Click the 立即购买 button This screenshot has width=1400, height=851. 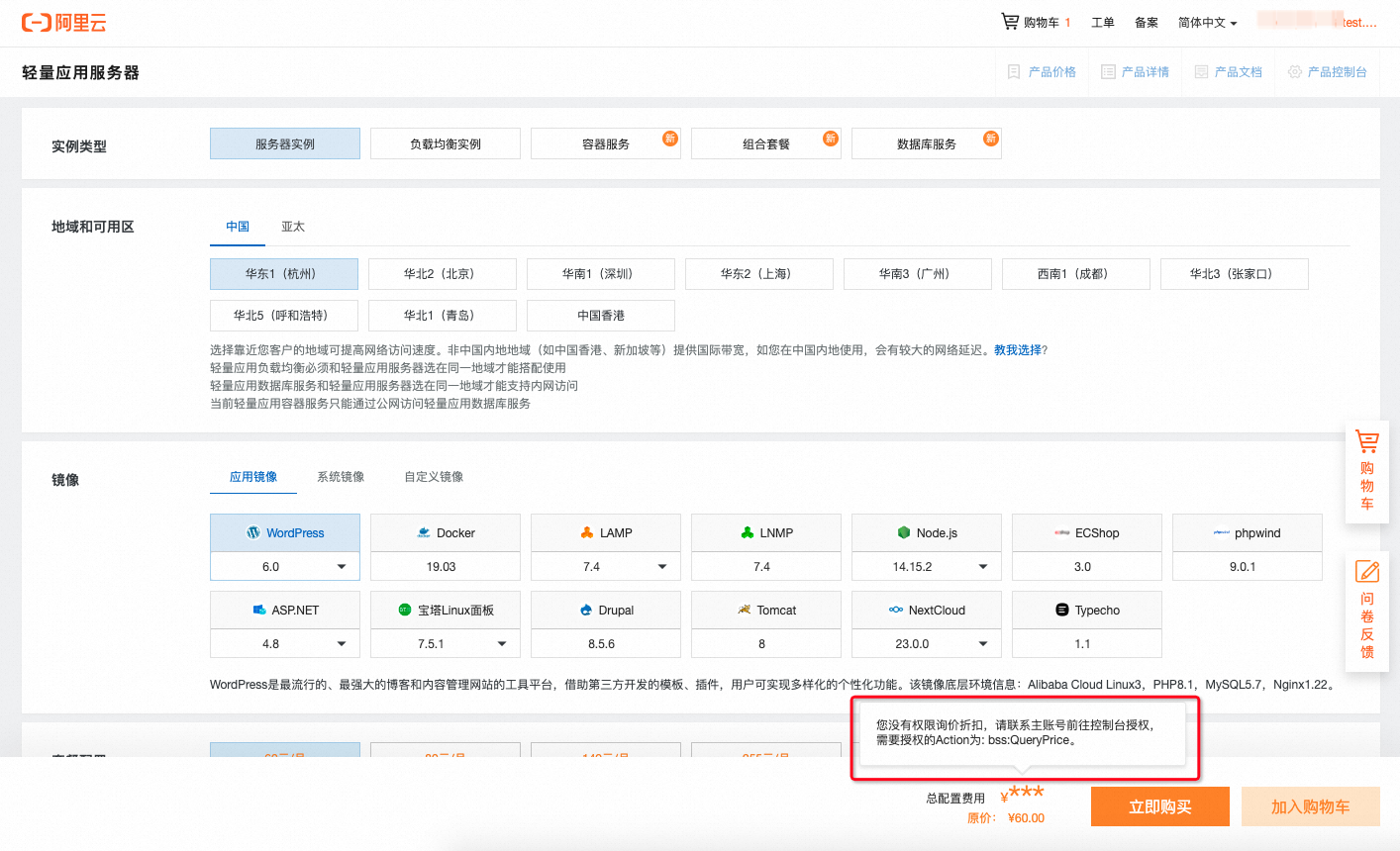click(x=1160, y=806)
